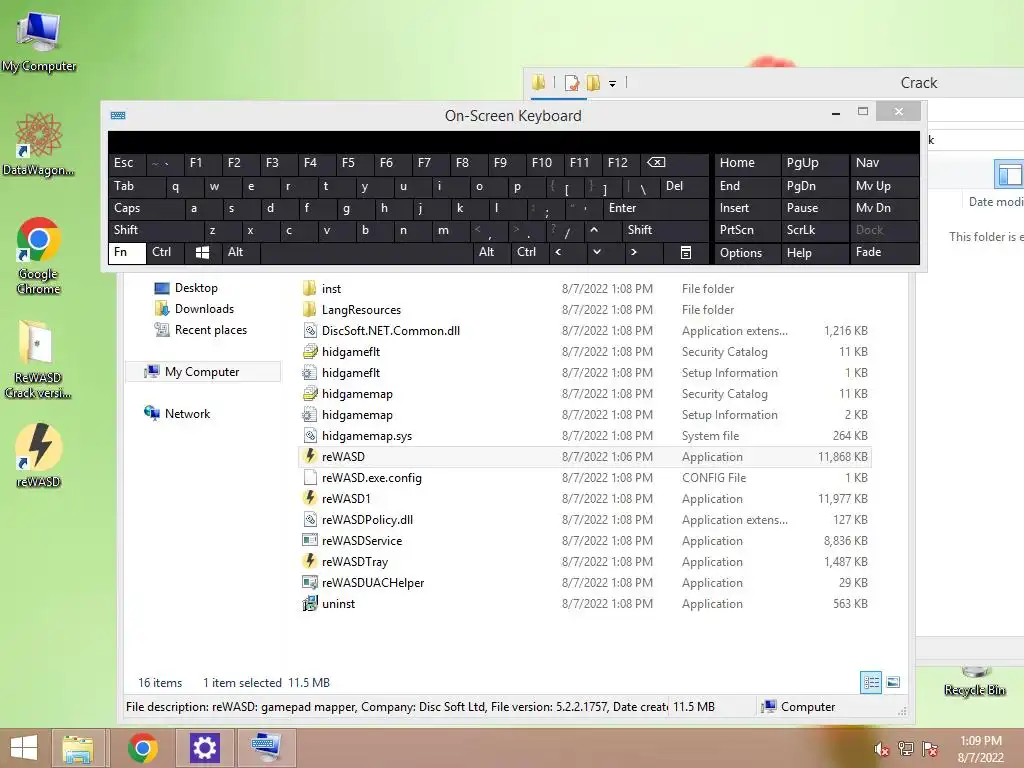Select the reWASDService application
The width and height of the screenshot is (1024, 768).
point(585,540)
